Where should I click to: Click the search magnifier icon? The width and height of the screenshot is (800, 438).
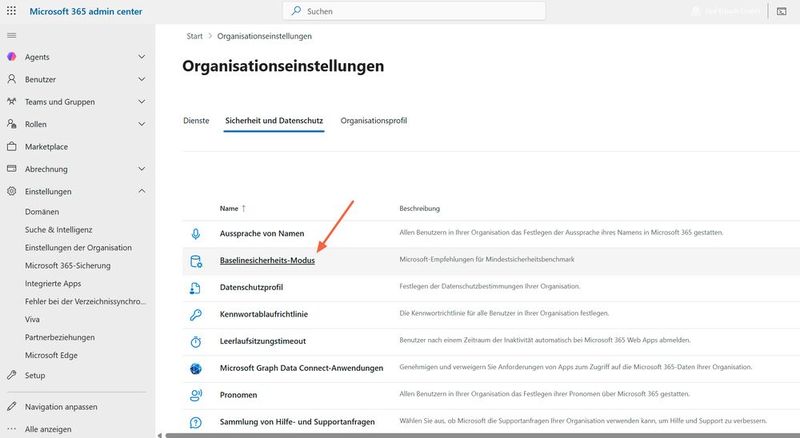296,11
